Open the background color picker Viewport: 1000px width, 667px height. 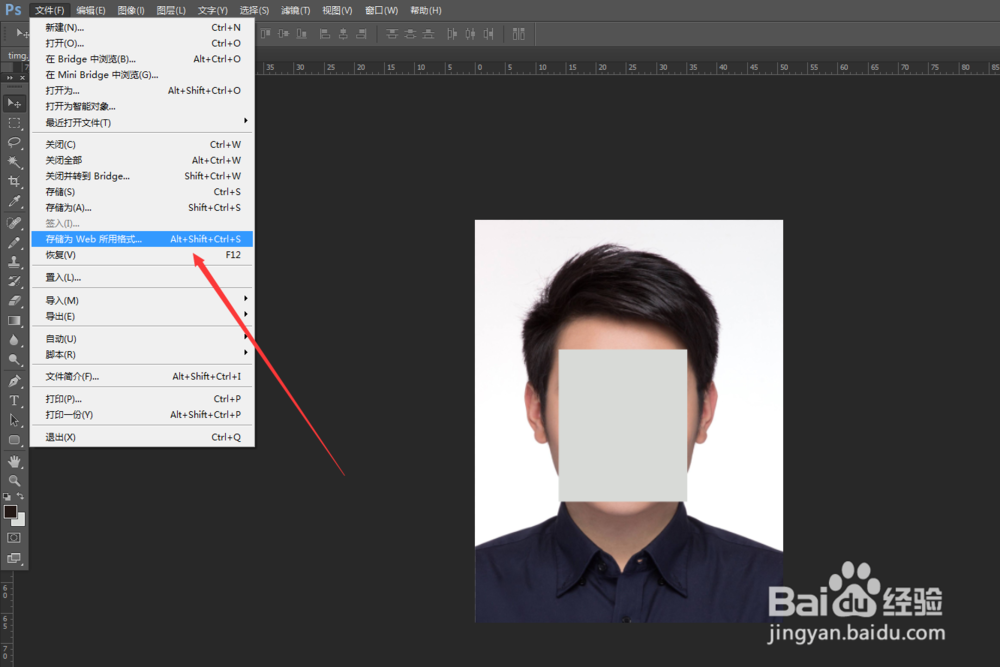click(x=20, y=521)
